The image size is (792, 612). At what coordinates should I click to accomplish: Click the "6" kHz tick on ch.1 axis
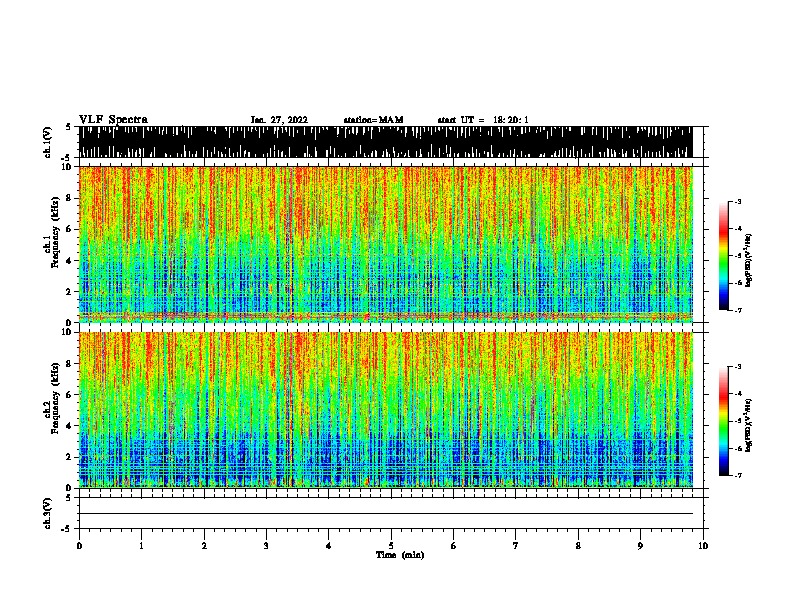click(x=70, y=229)
